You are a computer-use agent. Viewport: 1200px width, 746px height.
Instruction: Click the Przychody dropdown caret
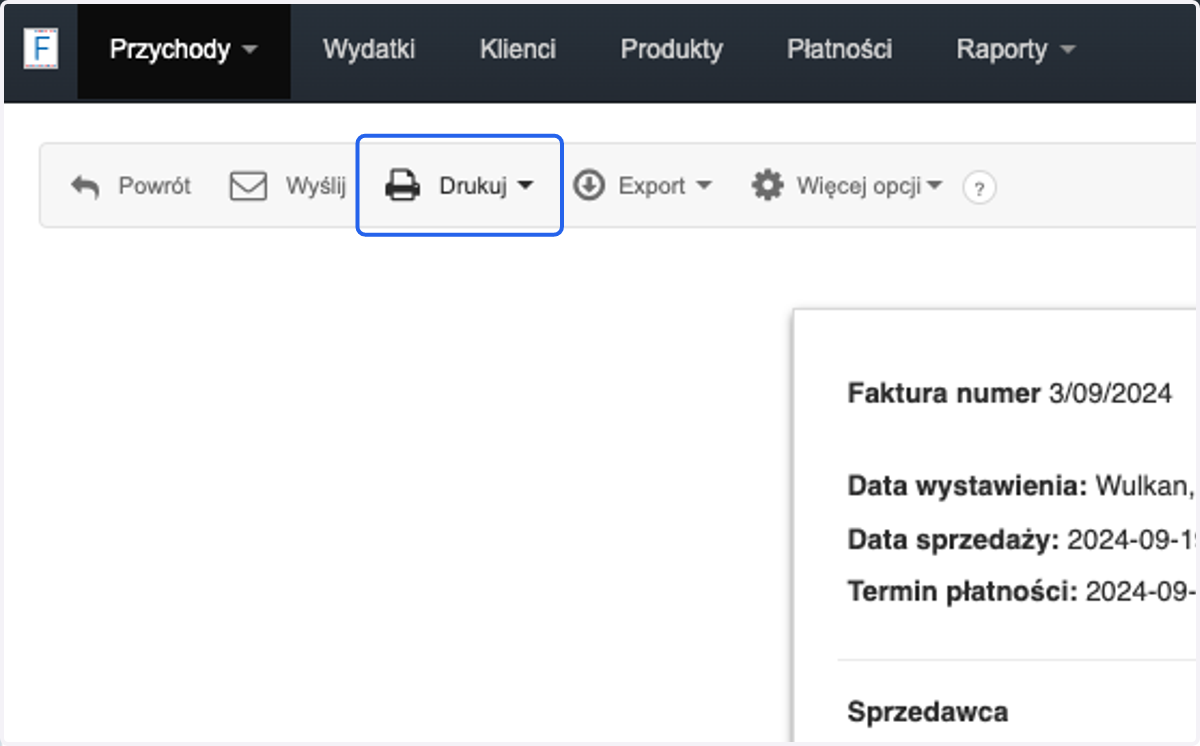point(250,50)
